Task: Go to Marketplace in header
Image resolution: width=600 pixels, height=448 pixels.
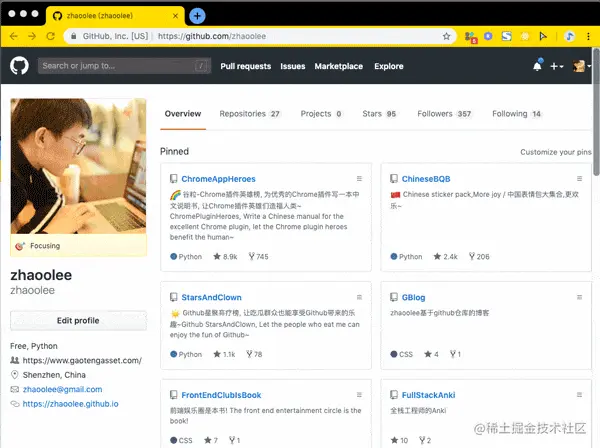Action: [339, 66]
